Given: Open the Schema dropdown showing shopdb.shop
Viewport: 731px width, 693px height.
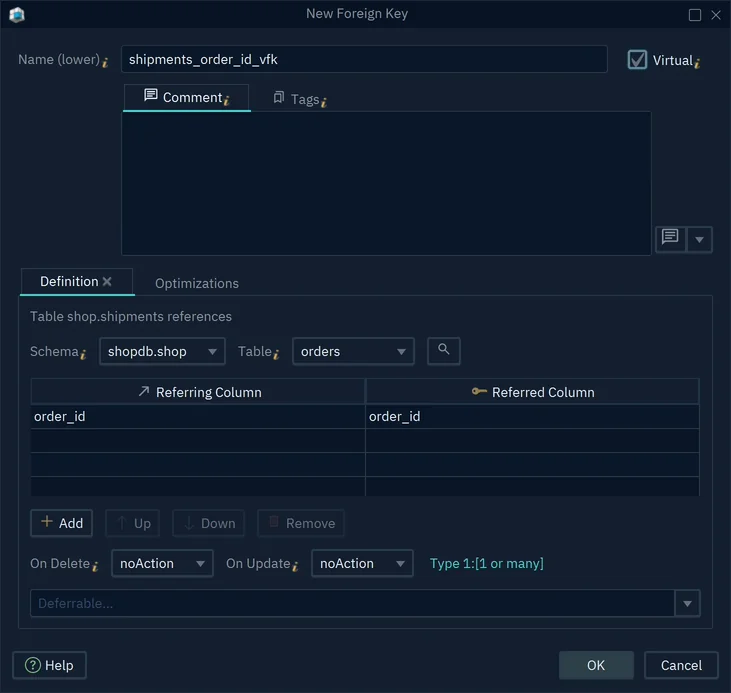Looking at the screenshot, I should (x=162, y=351).
